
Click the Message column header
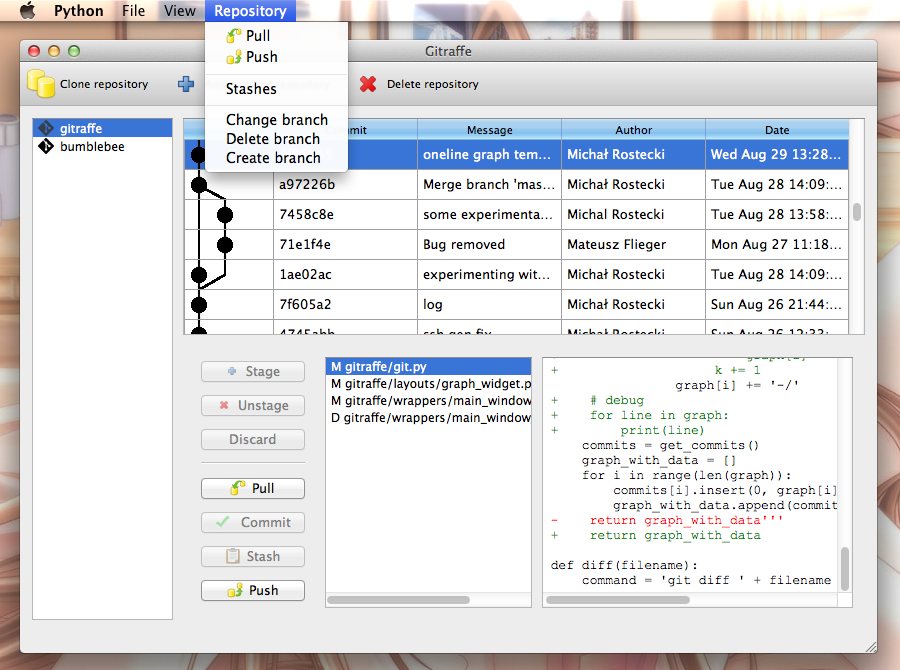pos(490,130)
